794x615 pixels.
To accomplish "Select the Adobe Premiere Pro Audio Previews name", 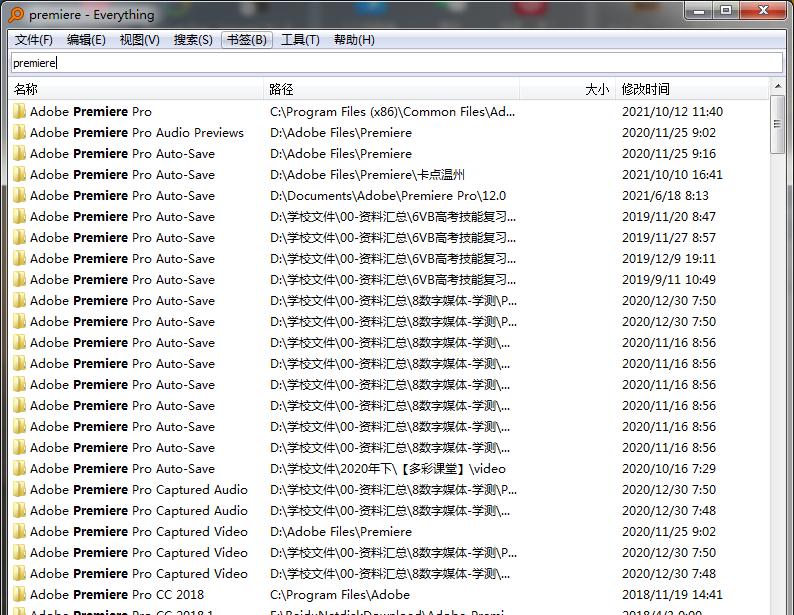I will coord(137,133).
